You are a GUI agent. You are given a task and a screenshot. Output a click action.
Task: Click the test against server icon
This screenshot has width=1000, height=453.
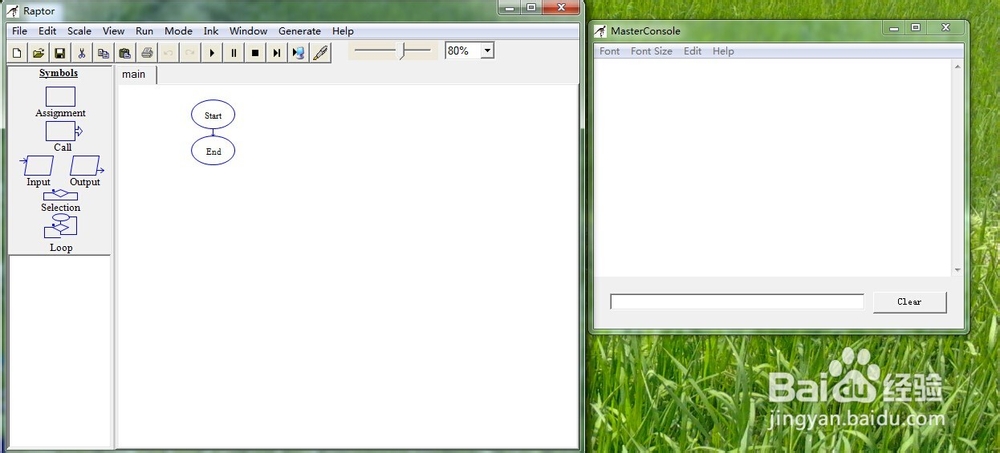click(x=298, y=53)
